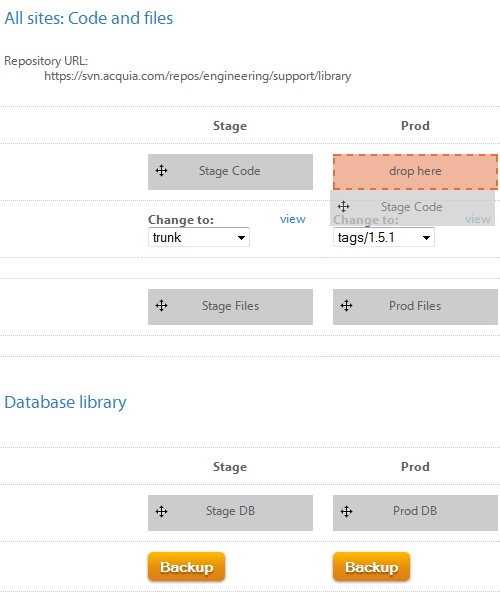Select the Stage Files block
500x592 pixels.
point(230,307)
